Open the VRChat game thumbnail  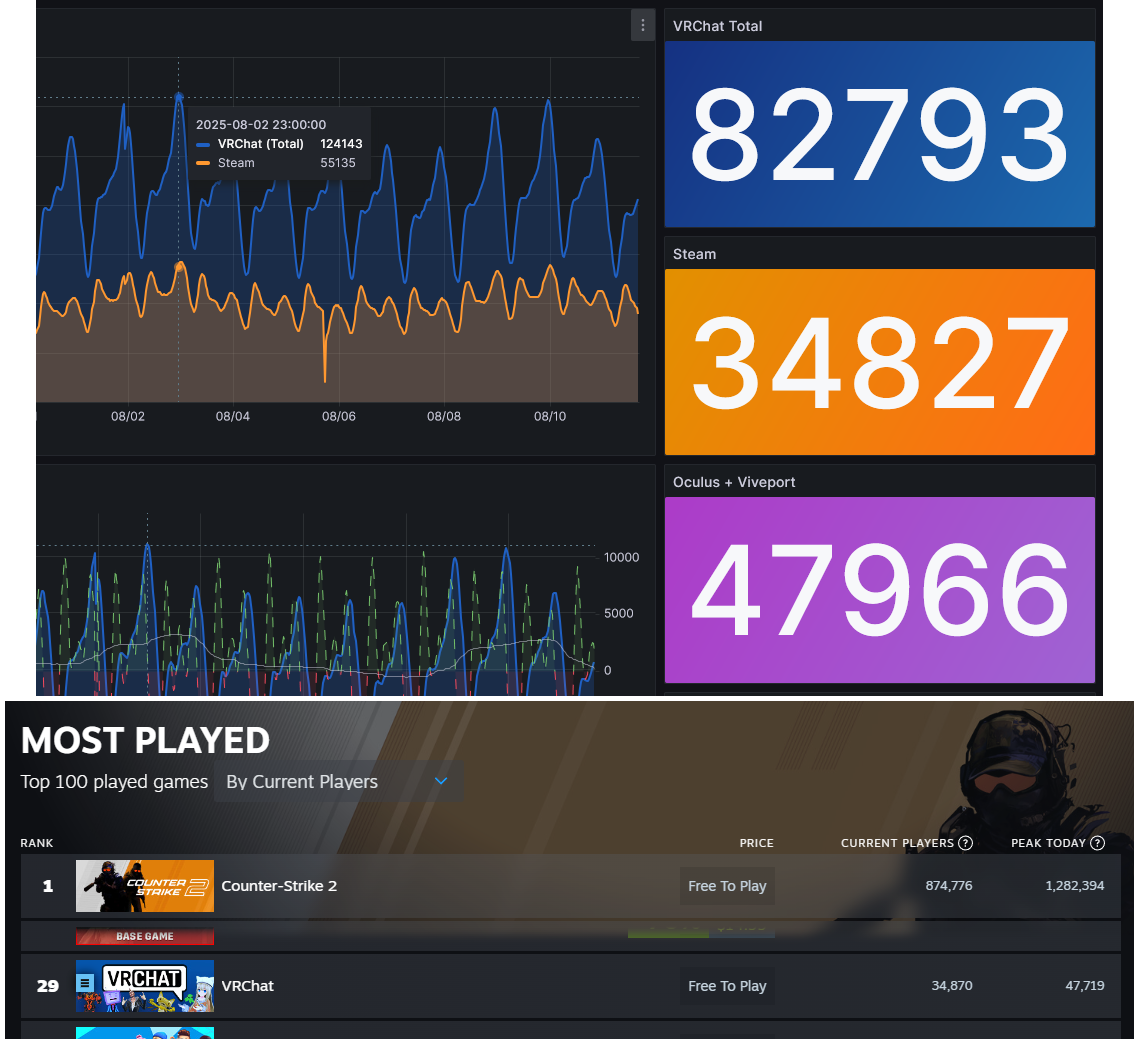click(145, 986)
